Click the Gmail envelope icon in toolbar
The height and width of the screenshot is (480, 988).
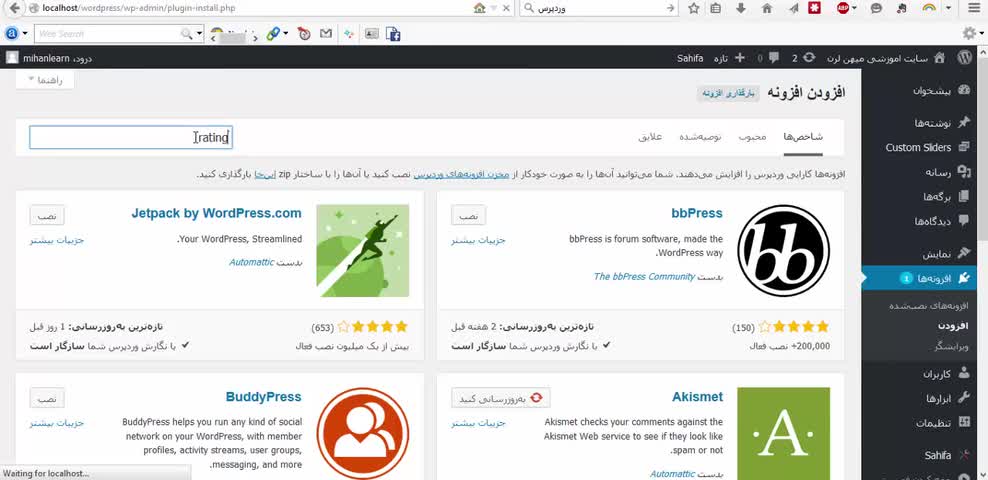(x=326, y=33)
